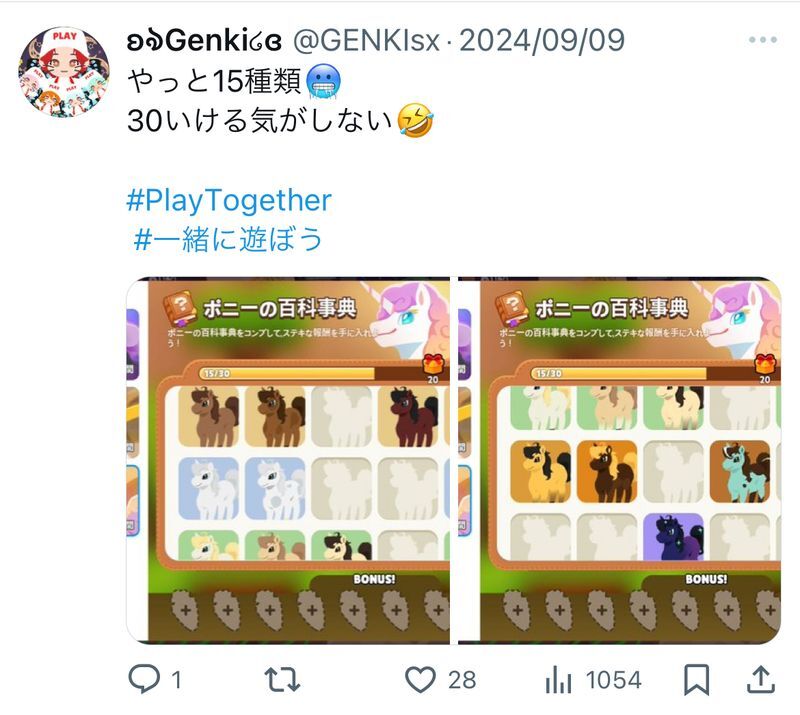Viewport: 800px width, 715px height.
Task: Click the Genki display name
Action: click(x=204, y=40)
